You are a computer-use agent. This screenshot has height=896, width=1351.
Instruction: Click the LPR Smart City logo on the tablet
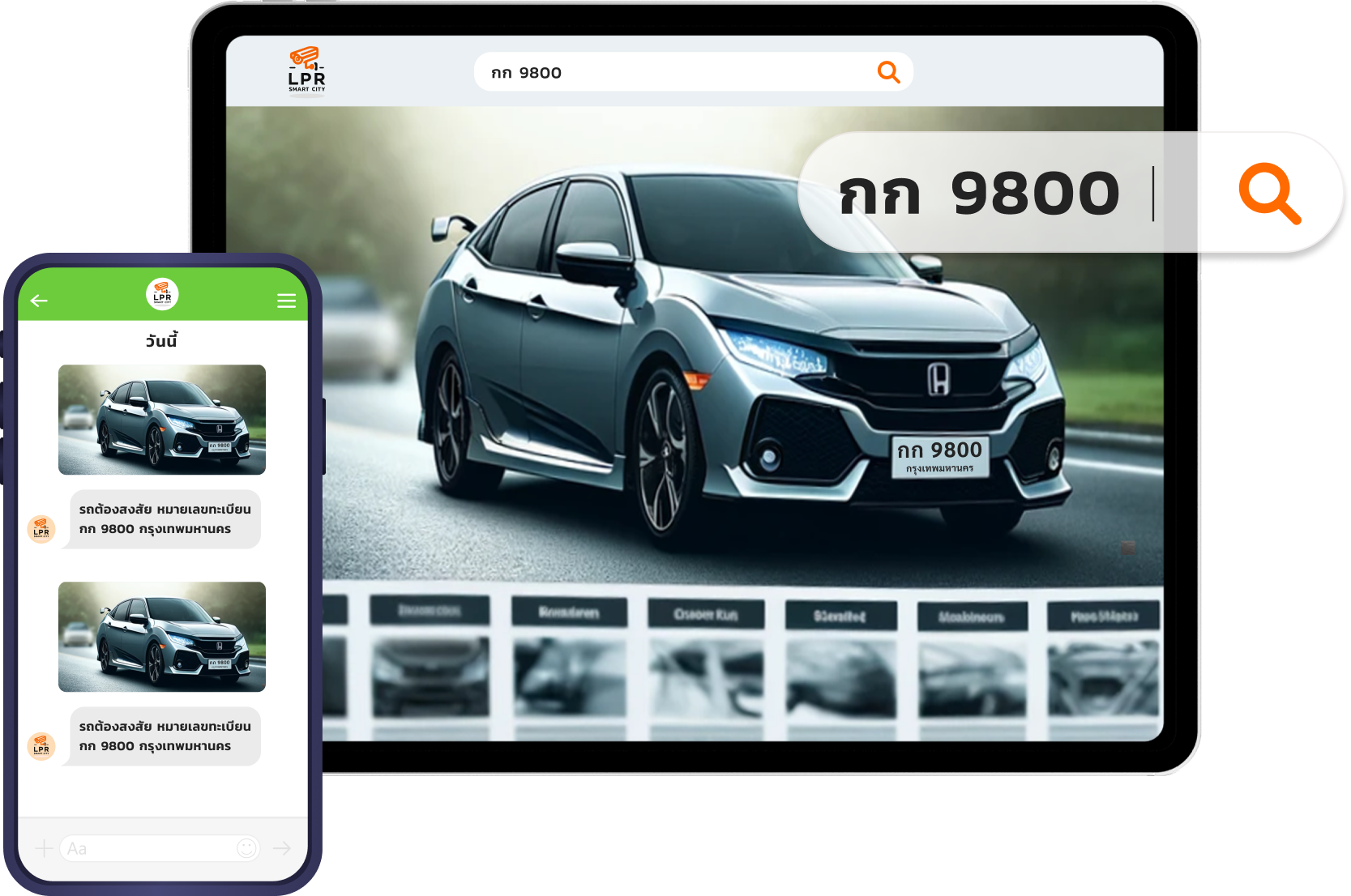click(306, 71)
